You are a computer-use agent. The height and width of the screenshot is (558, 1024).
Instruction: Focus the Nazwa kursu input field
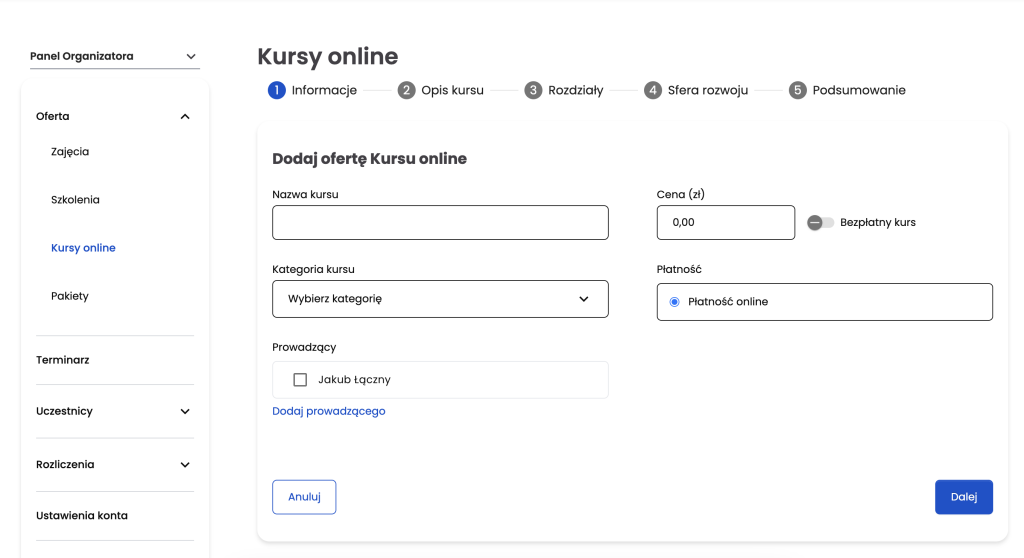pos(440,223)
